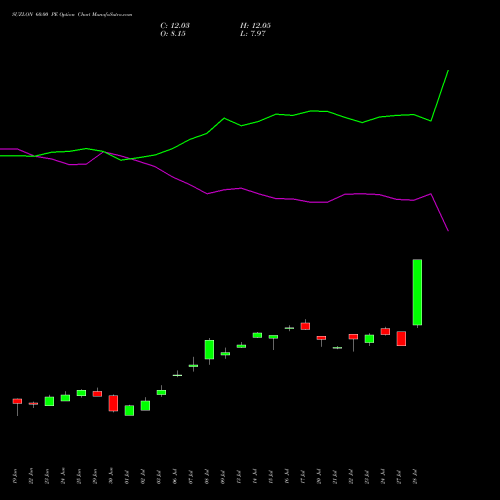Click the large green candle for 08 Jul
This screenshot has width=500, height=500.
(x=209, y=349)
